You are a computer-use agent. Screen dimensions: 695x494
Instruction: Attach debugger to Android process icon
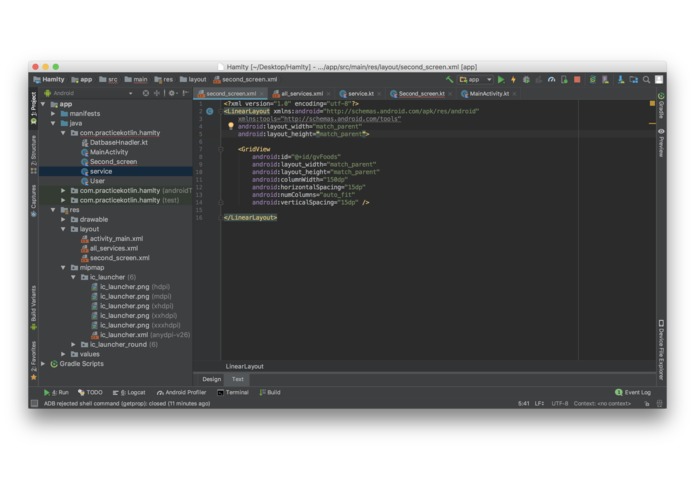pos(564,79)
